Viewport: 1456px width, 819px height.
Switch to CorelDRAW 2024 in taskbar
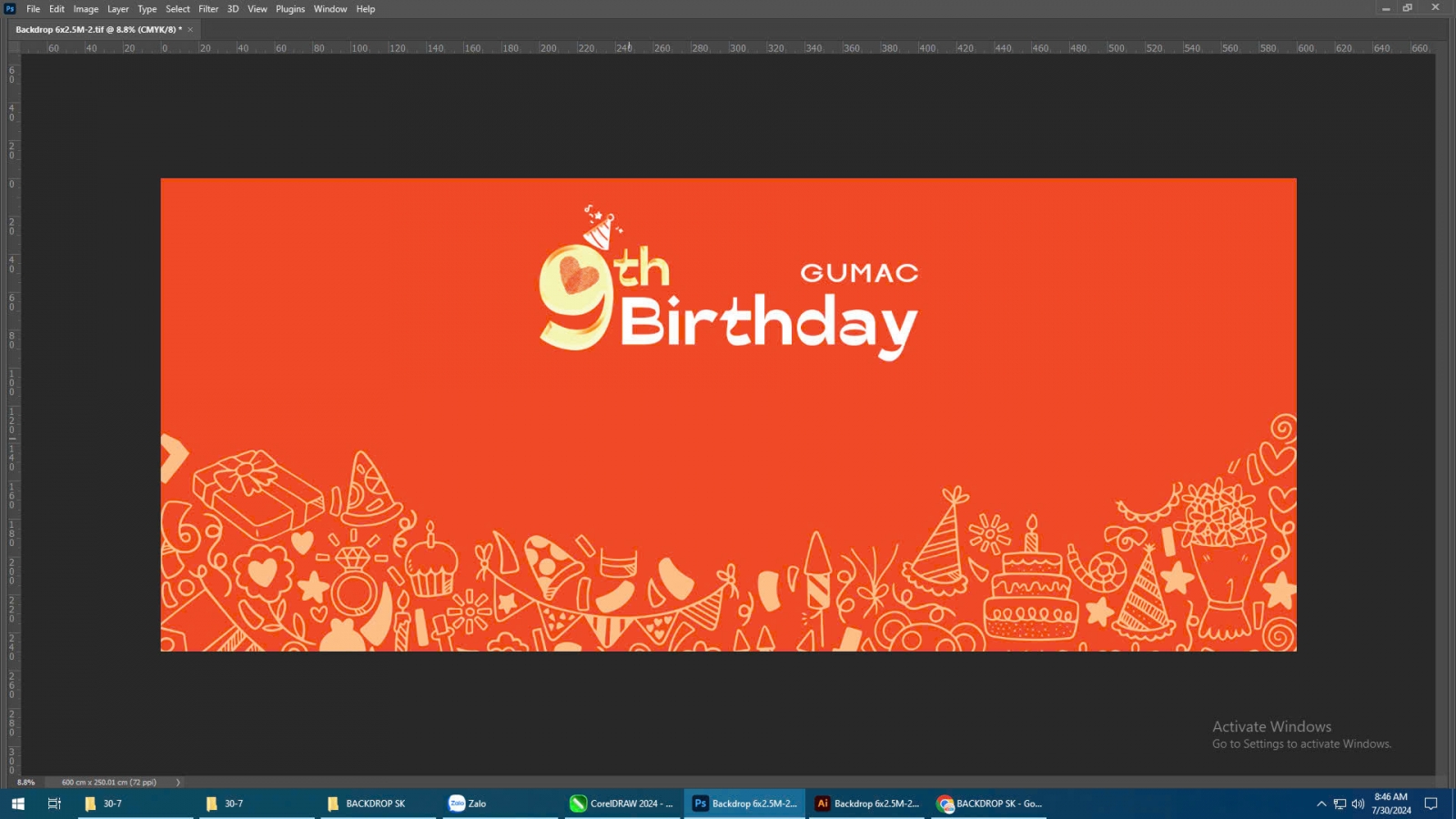click(622, 804)
